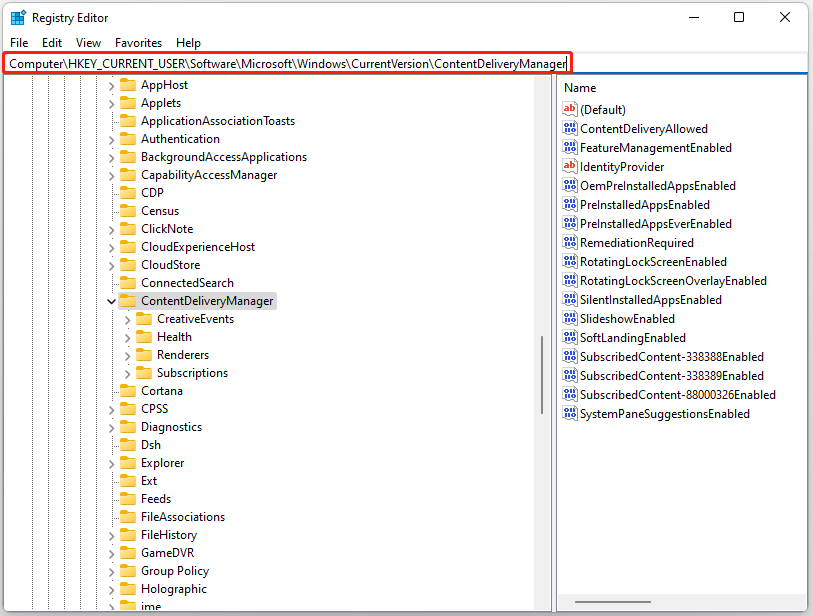Click the tree pane vertical scrollbar thumb
The height and width of the screenshot is (616, 813).
[x=542, y=375]
